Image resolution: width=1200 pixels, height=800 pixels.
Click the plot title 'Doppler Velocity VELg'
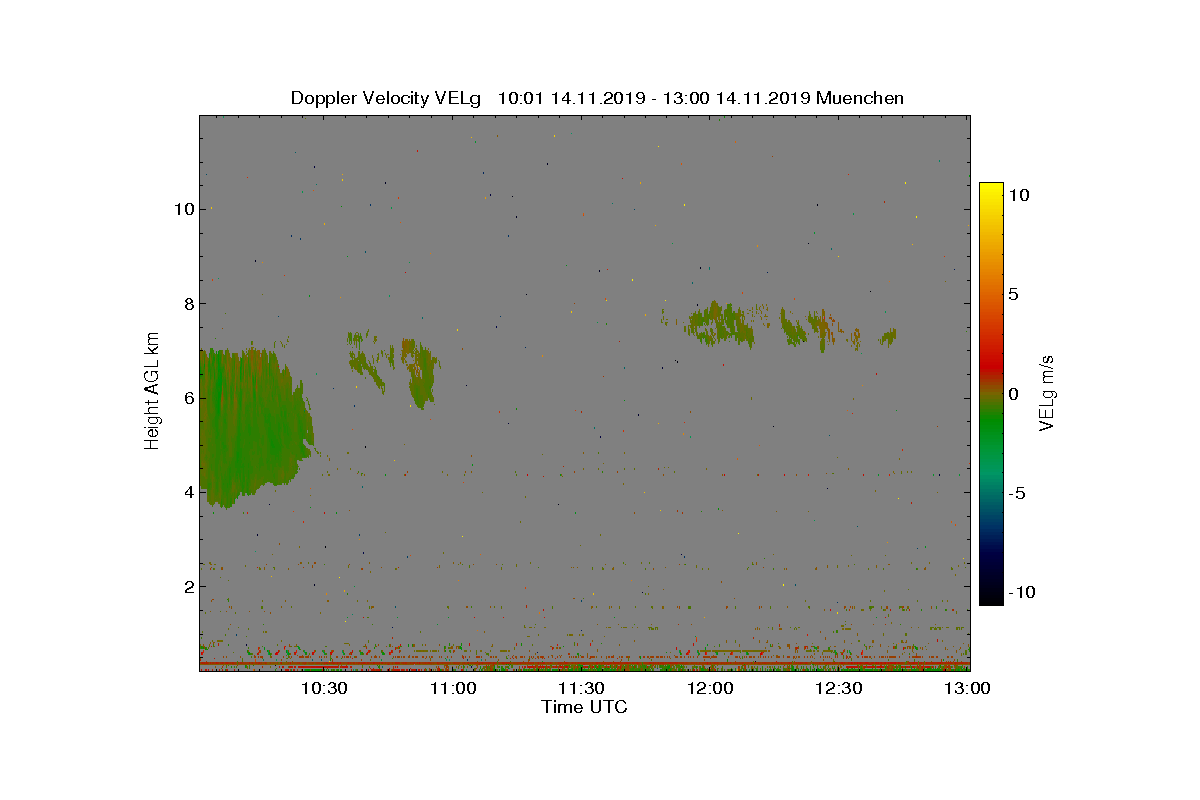pos(386,98)
